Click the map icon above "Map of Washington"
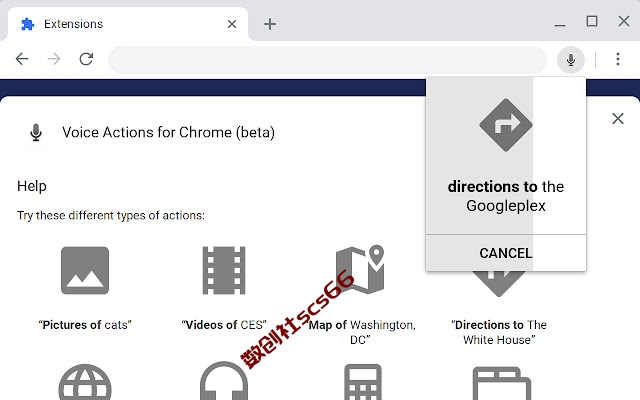This screenshot has width=640, height=400. [x=360, y=269]
